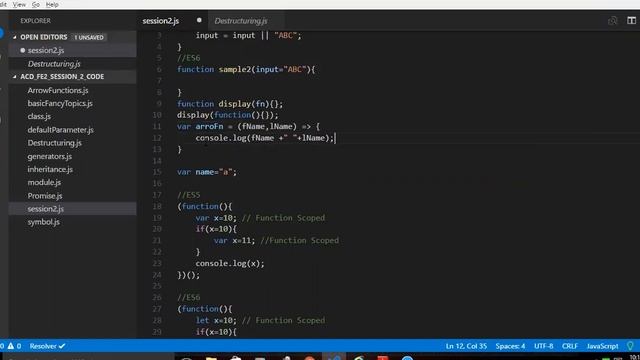Screen dimensions: 640x360
Task: Click the CRLF line ending indicator
Action: tap(569, 346)
